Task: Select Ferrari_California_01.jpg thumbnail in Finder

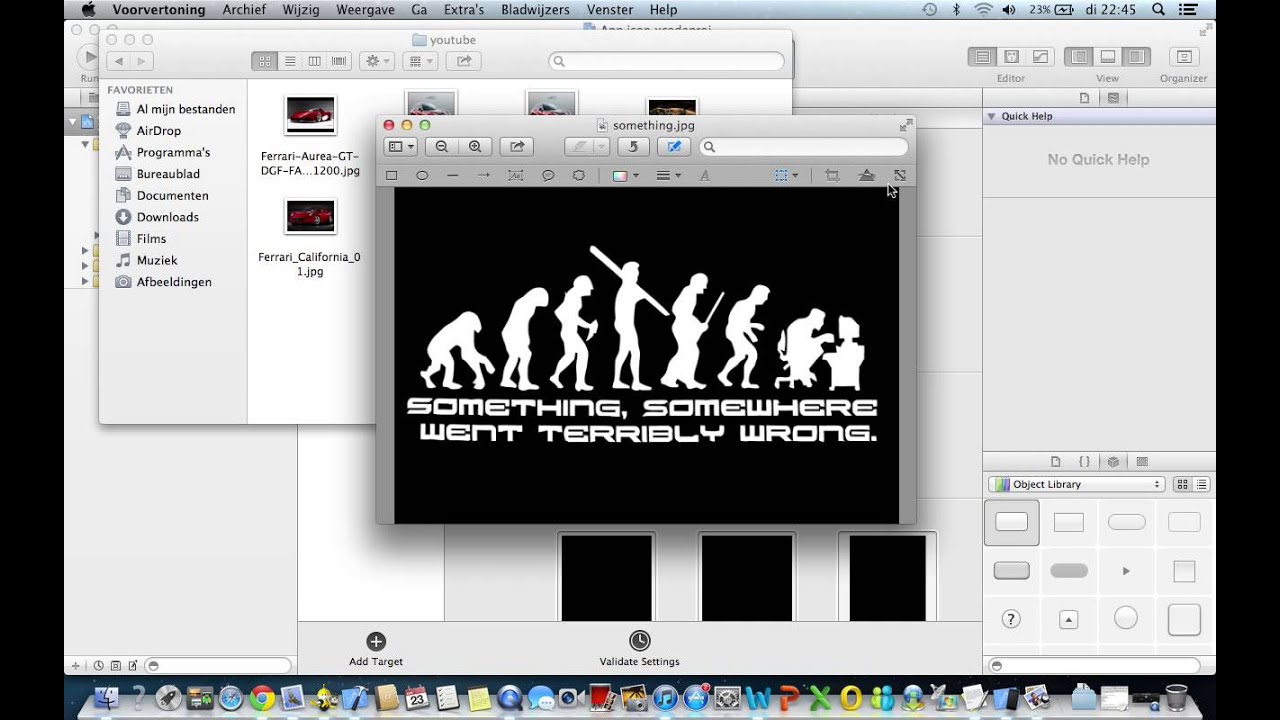Action: (x=310, y=216)
